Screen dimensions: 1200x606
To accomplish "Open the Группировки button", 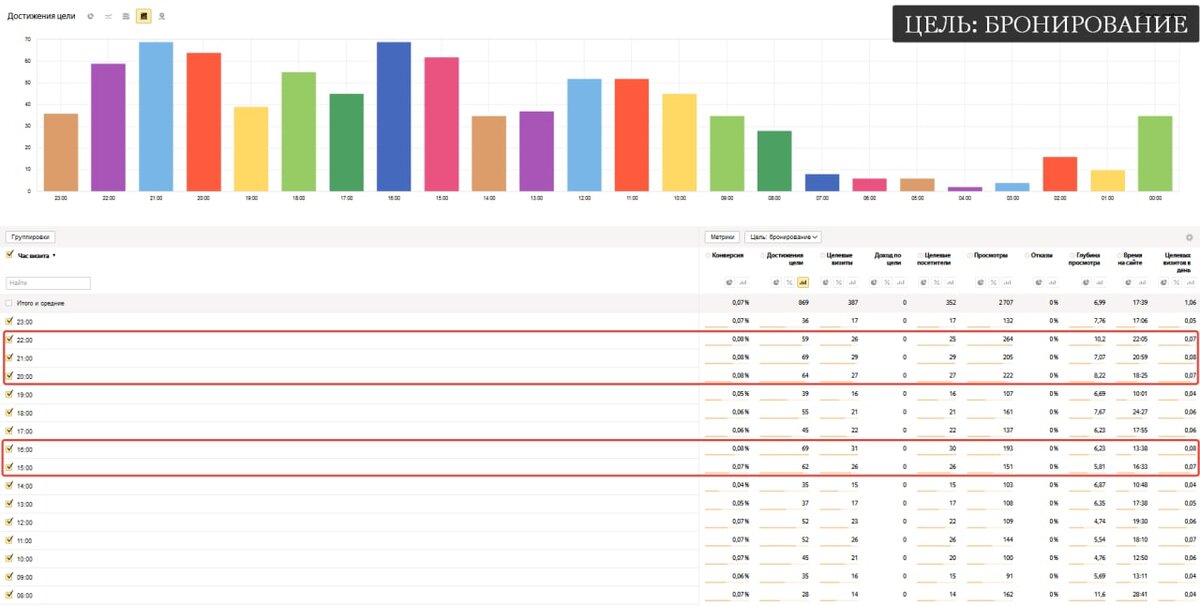I will click(x=30, y=237).
